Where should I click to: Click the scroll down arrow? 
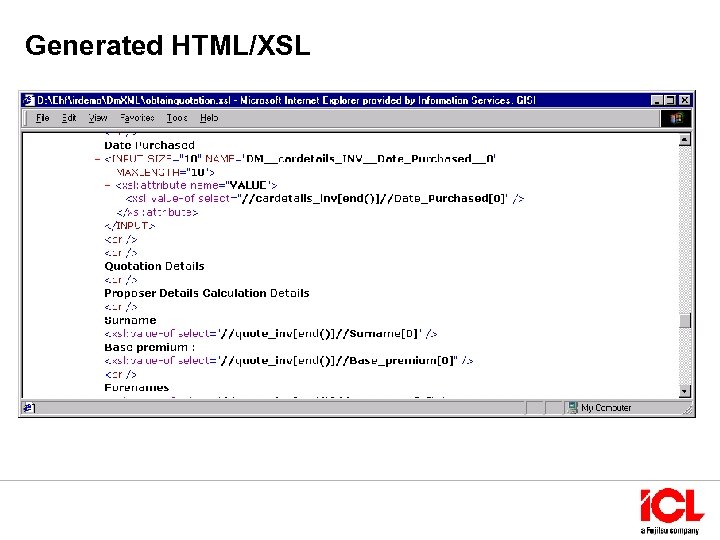(x=685, y=391)
